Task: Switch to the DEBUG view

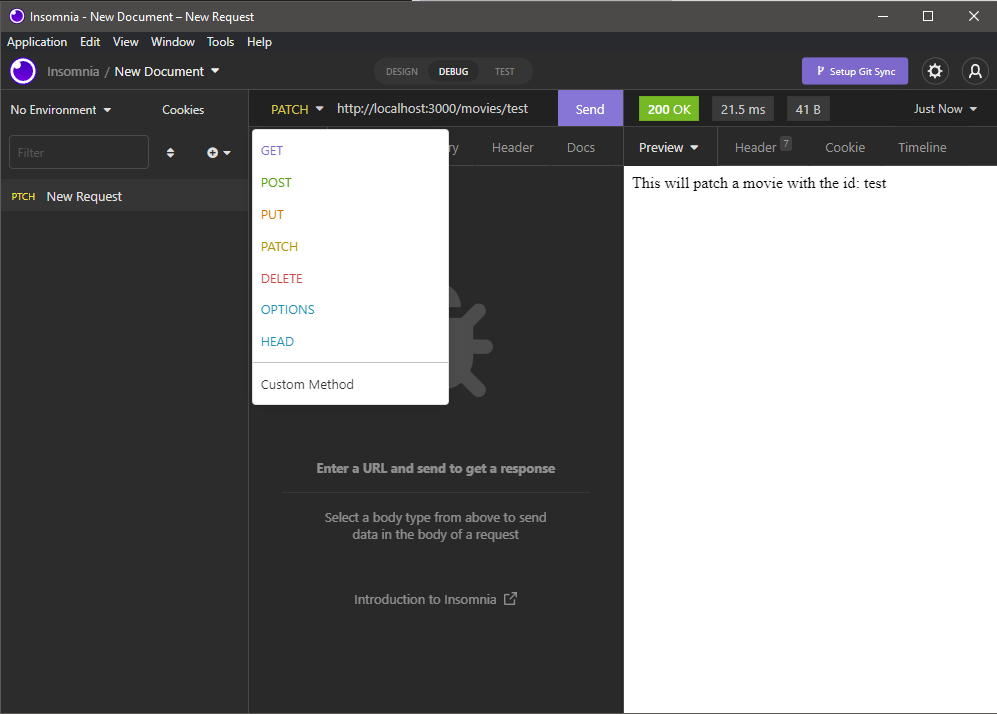Action: [x=453, y=71]
